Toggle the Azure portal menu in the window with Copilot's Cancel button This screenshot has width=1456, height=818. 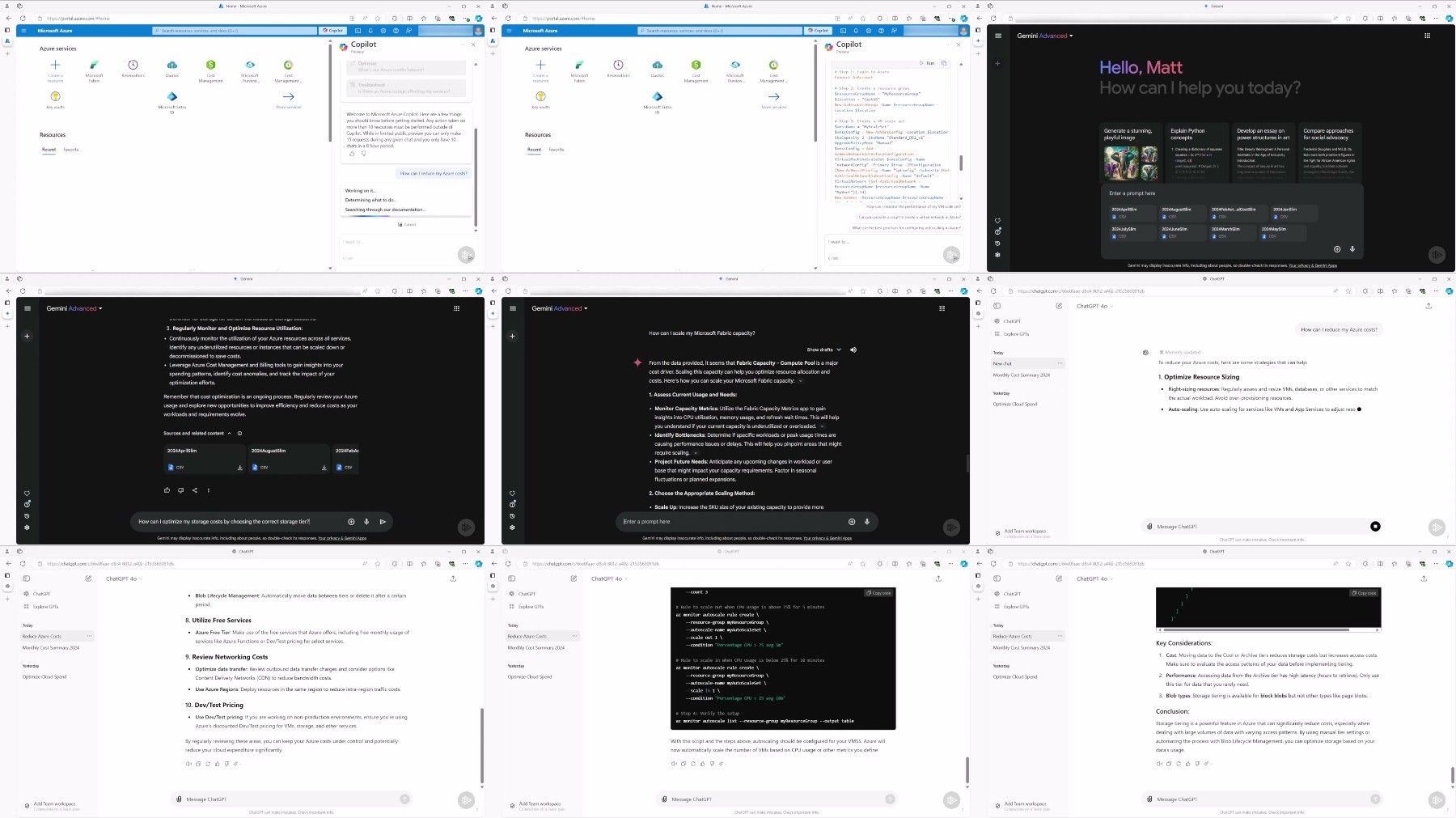[x=23, y=31]
